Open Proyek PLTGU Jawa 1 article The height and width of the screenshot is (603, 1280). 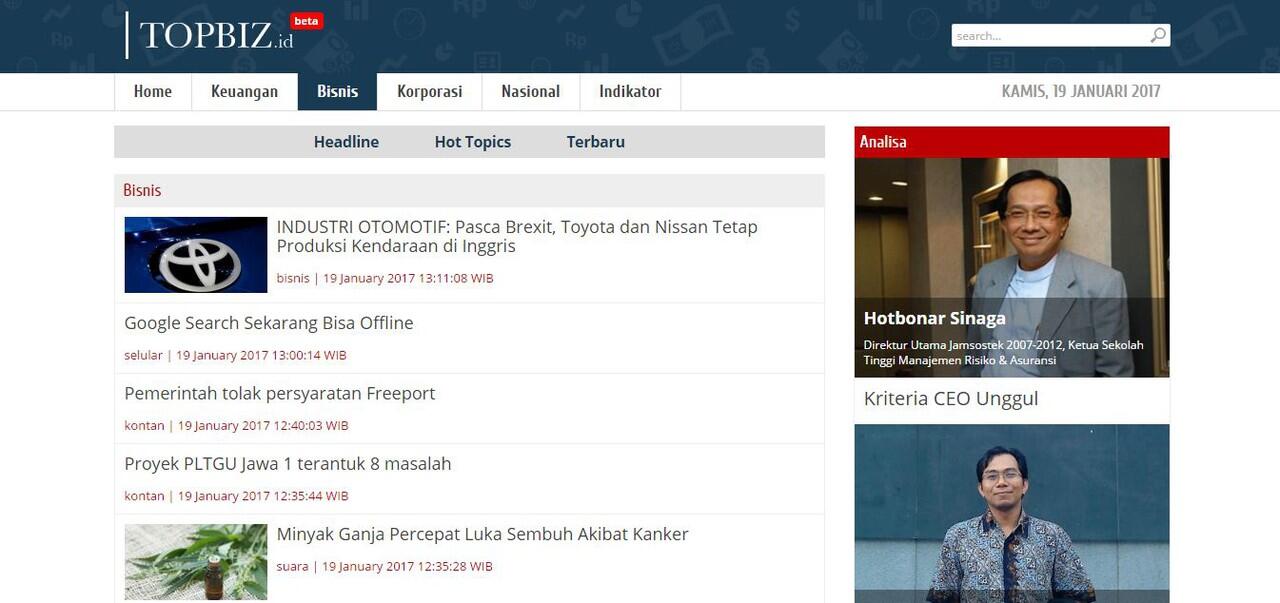point(288,464)
